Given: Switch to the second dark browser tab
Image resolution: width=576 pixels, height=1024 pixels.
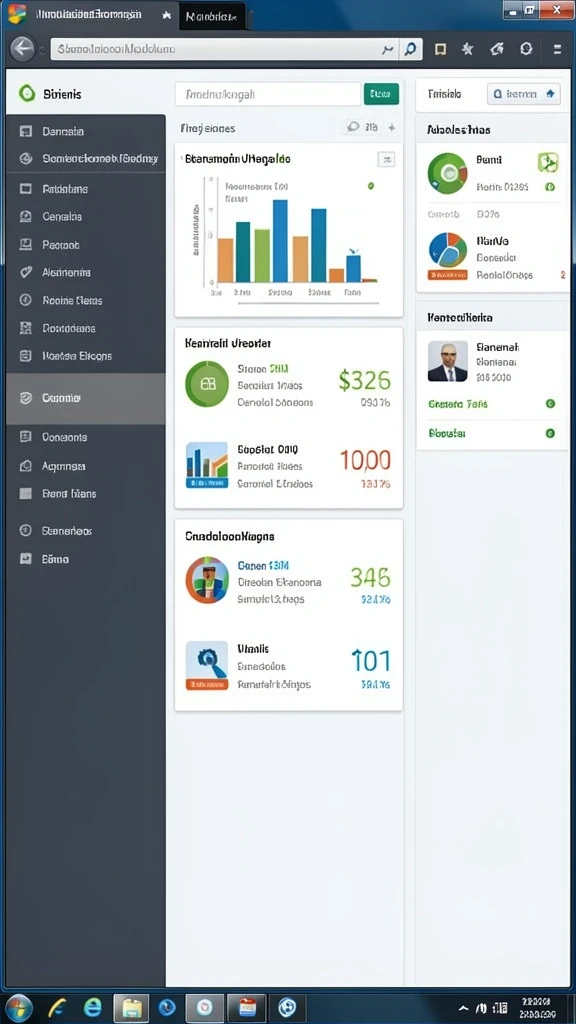Looking at the screenshot, I should (x=212, y=16).
